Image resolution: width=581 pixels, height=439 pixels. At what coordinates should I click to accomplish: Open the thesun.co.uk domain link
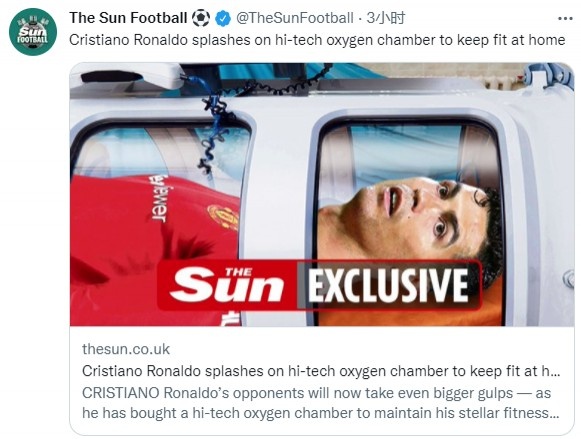click(126, 349)
